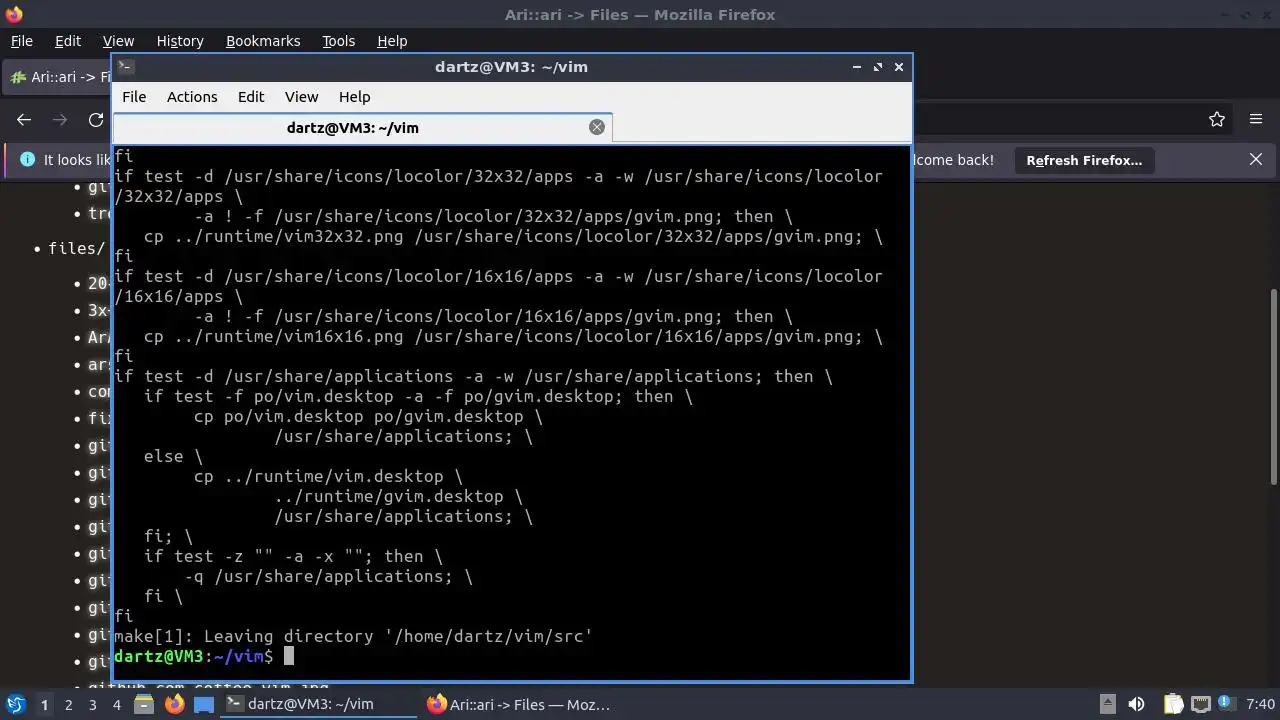Open terminal Edit menu
This screenshot has width=1280, height=720.
click(x=251, y=97)
